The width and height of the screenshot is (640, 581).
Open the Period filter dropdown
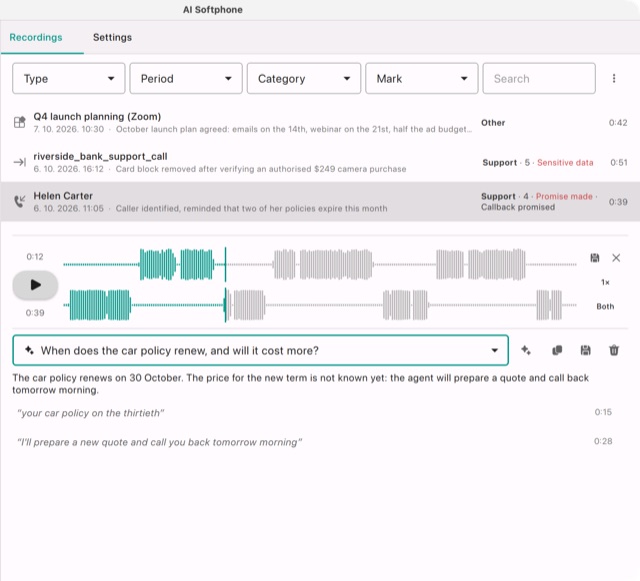[x=186, y=78]
